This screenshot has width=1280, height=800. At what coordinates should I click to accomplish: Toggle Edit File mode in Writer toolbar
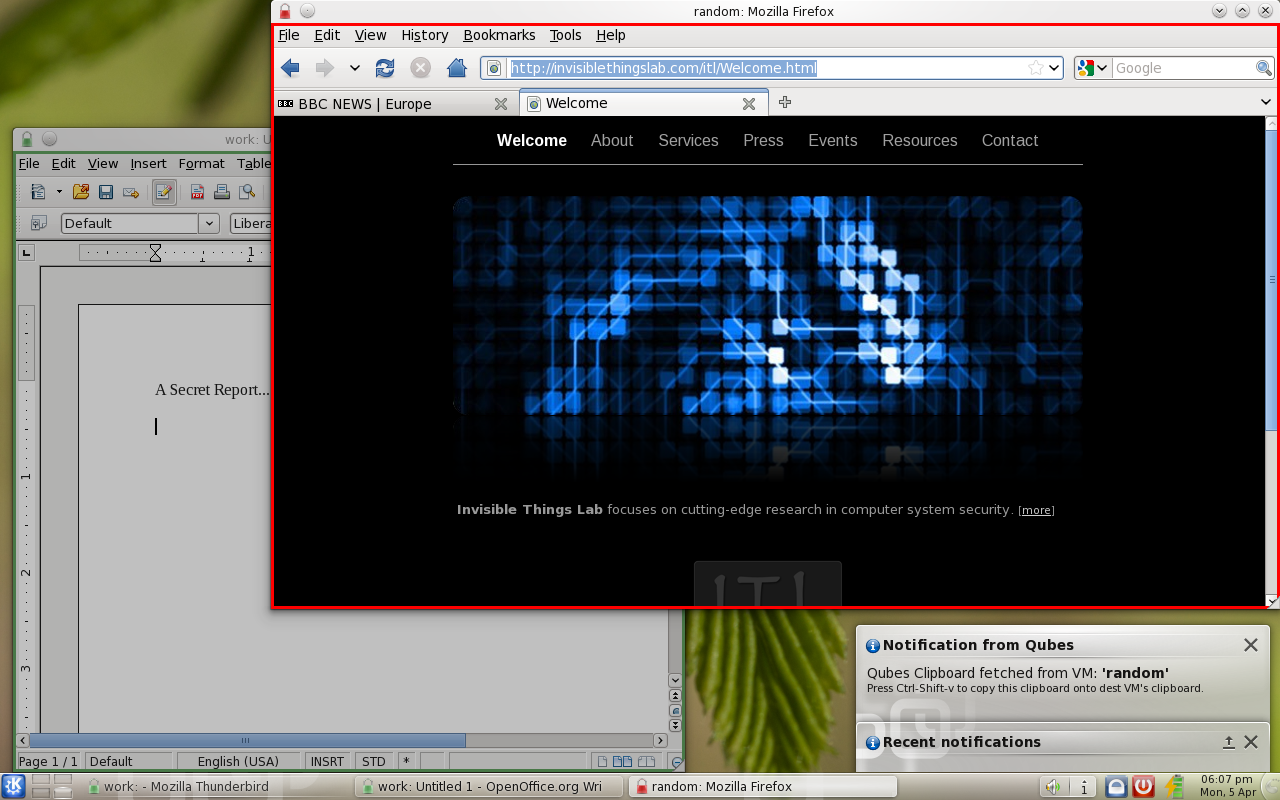pyautogui.click(x=165, y=192)
